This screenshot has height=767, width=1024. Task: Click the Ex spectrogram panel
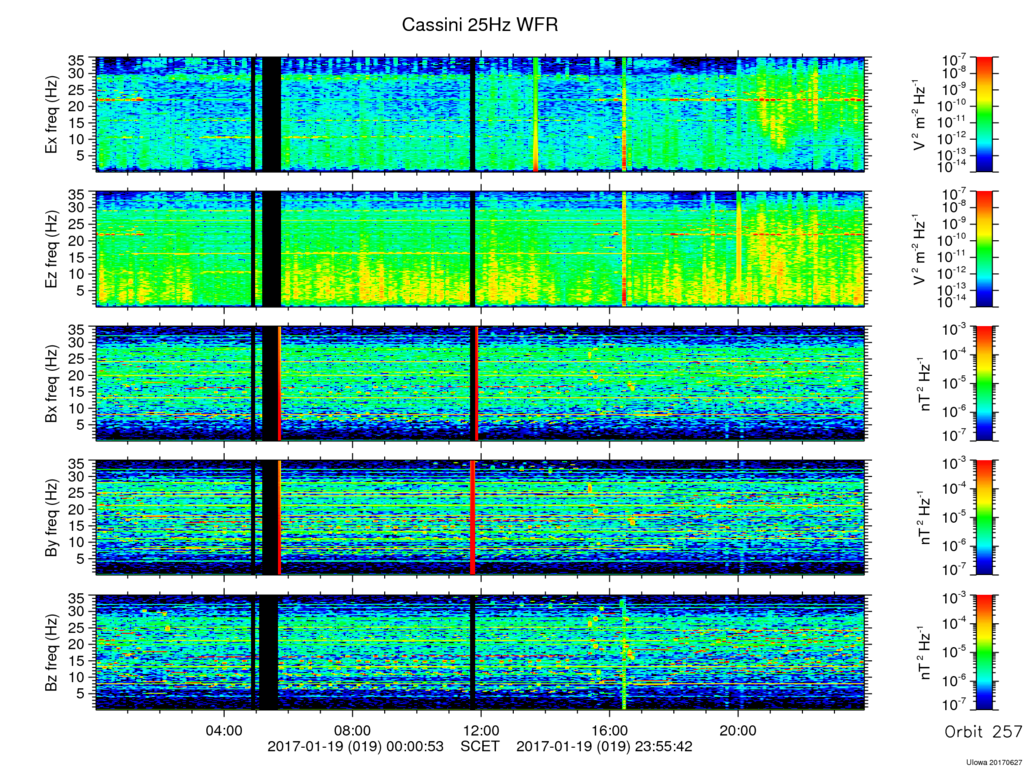pos(481,114)
